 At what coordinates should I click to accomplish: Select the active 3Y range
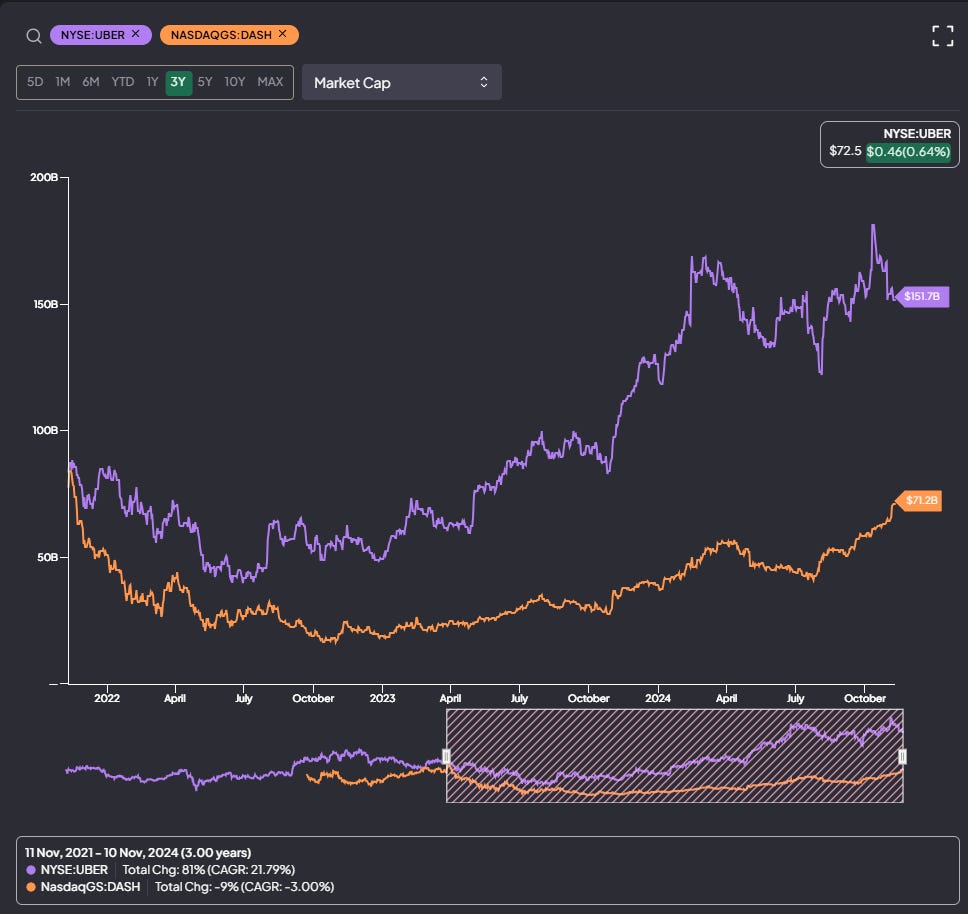click(178, 82)
